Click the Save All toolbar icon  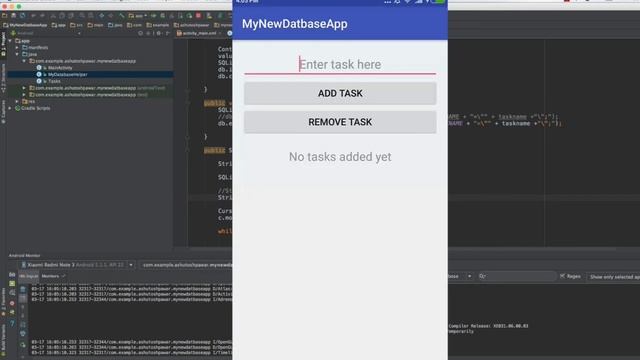click(x=13, y=16)
